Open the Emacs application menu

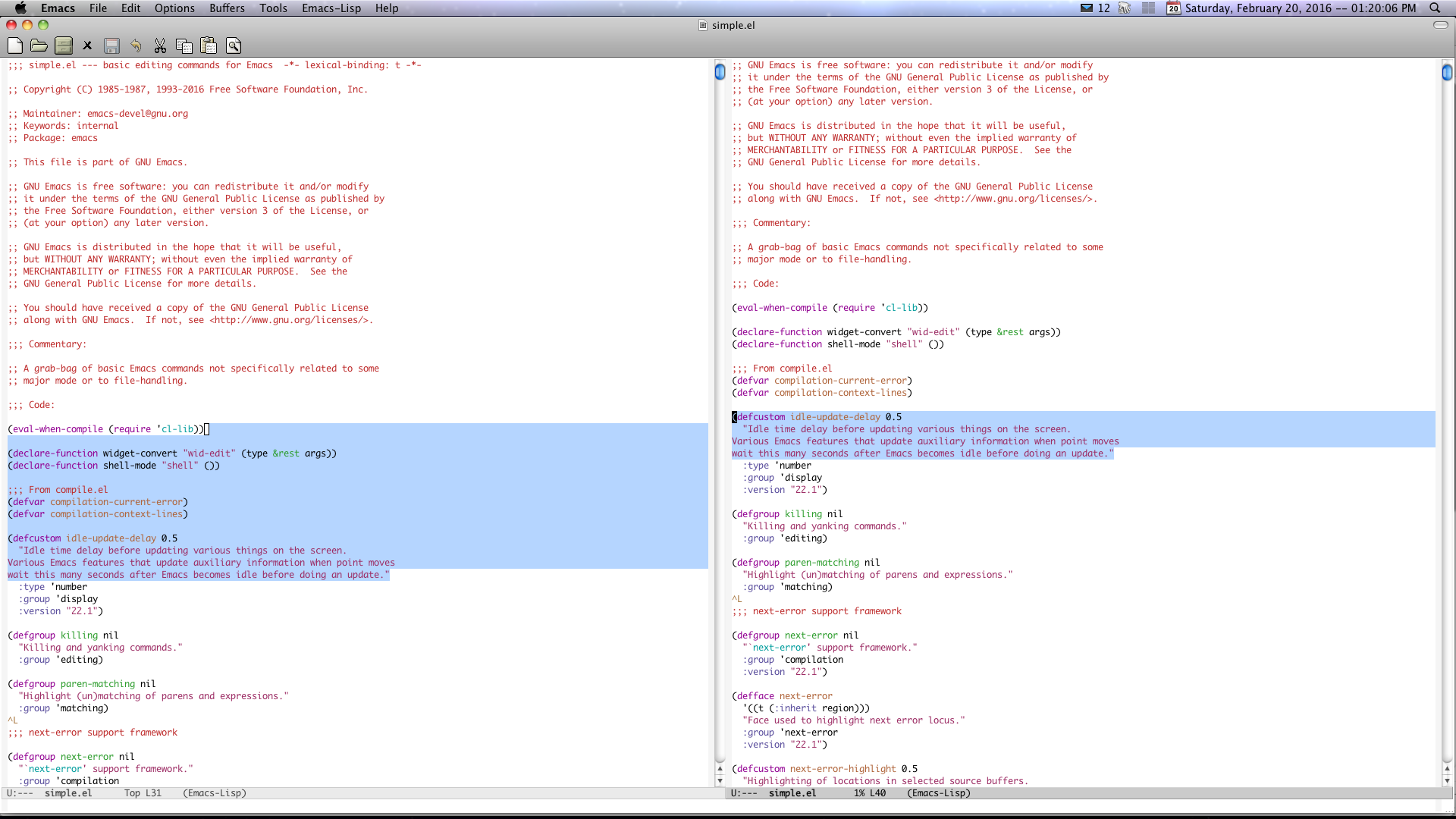tap(58, 8)
